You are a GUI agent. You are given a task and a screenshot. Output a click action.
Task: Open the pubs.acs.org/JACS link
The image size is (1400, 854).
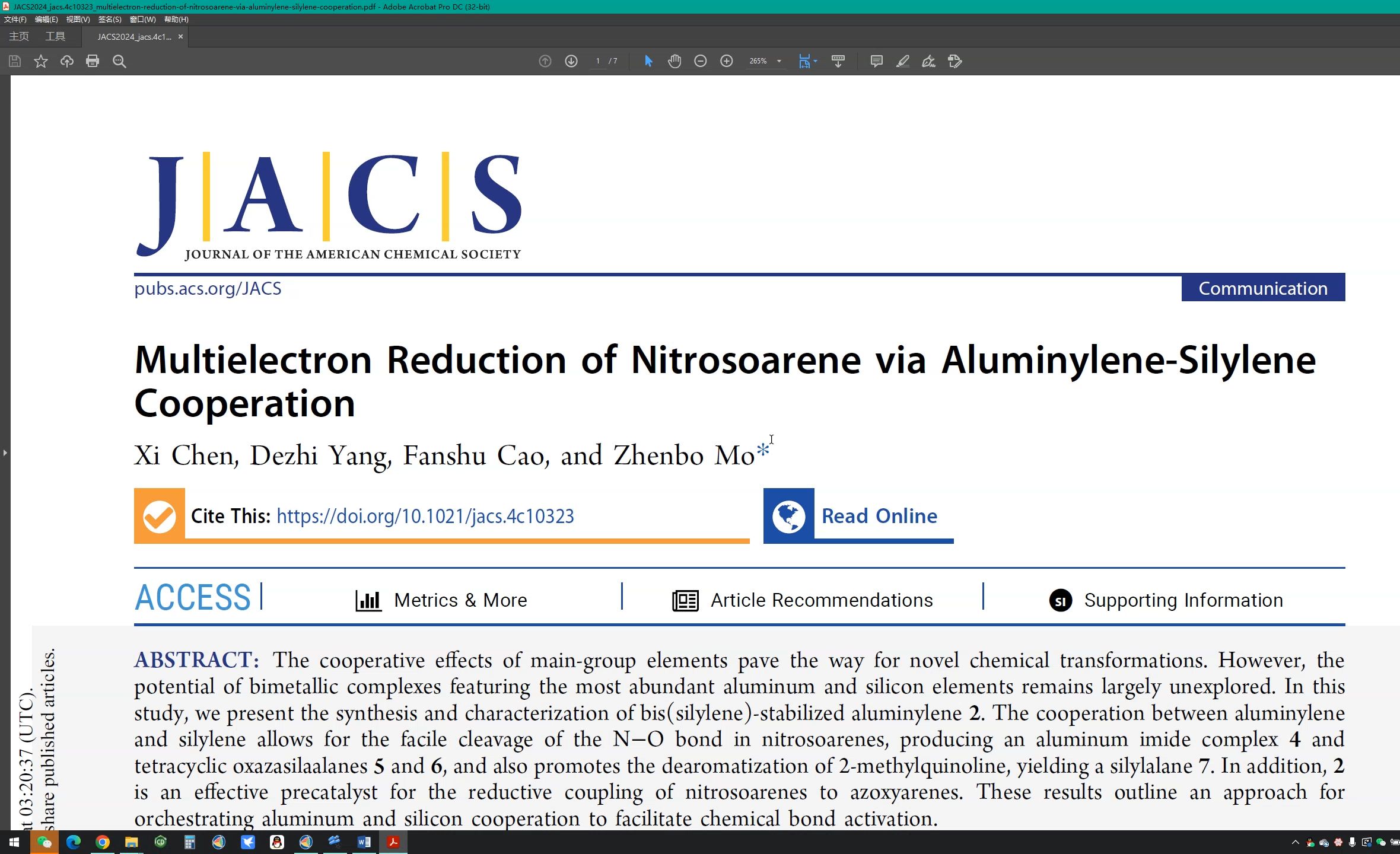(208, 289)
